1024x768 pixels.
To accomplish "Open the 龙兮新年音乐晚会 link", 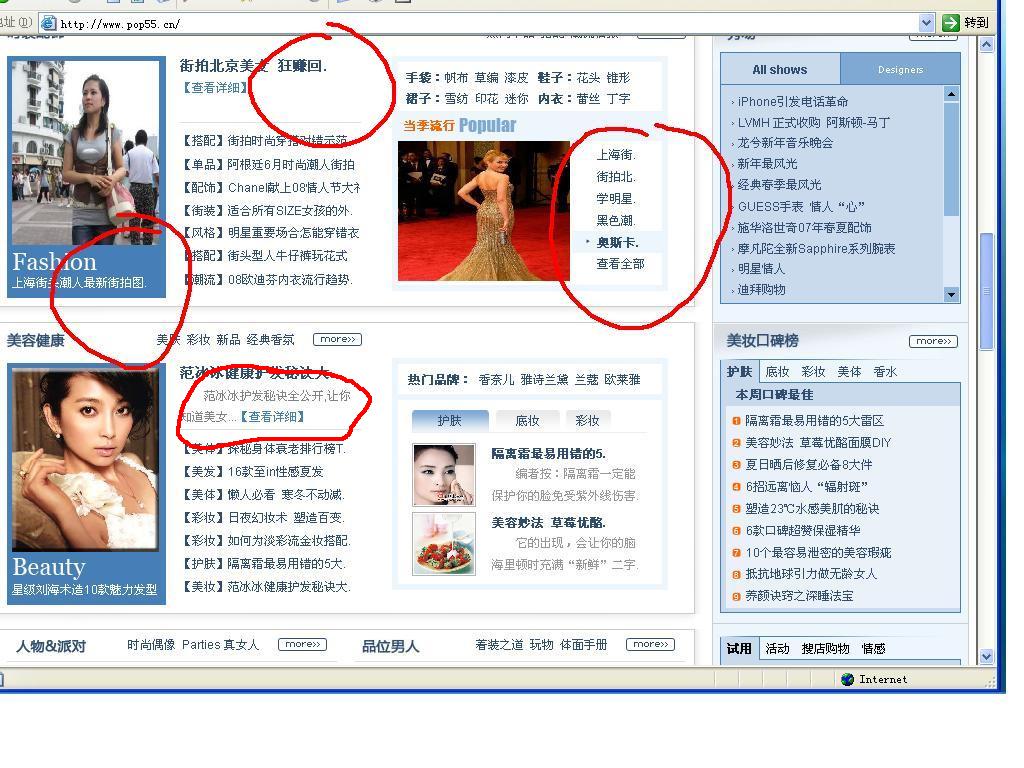I will pos(785,143).
